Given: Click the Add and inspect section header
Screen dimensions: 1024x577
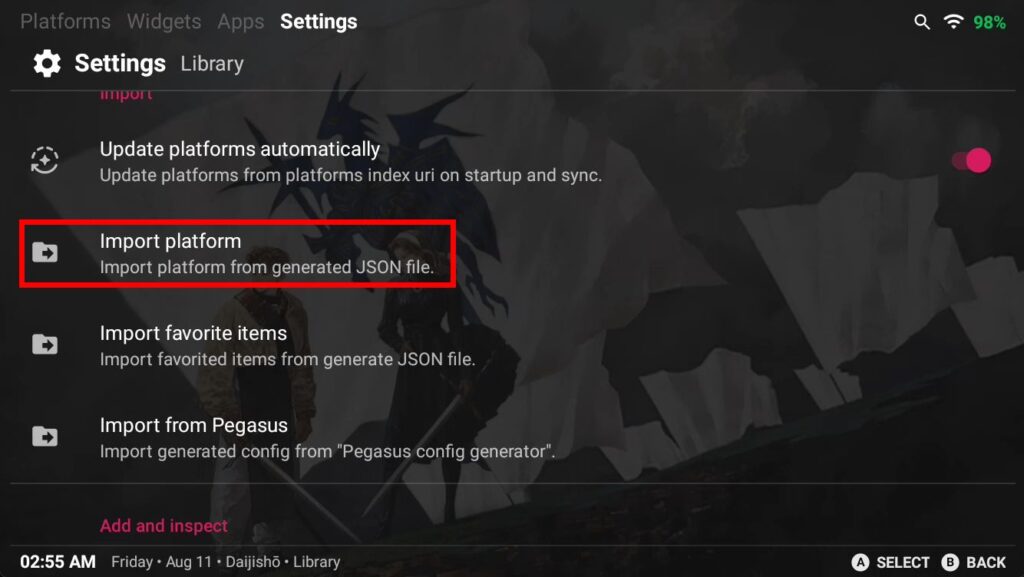Looking at the screenshot, I should 164,526.
